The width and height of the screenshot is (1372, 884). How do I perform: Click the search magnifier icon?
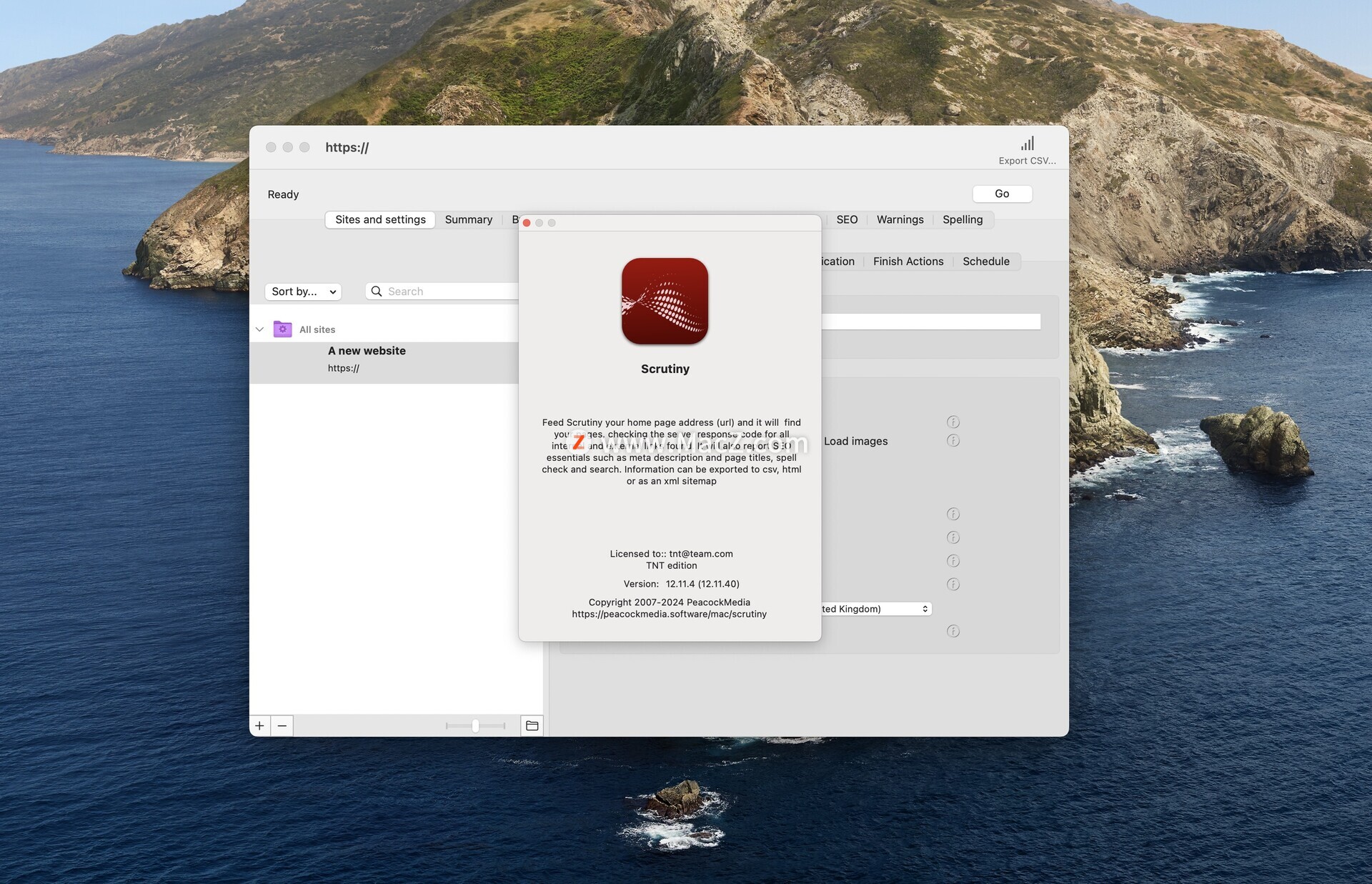pos(377,291)
